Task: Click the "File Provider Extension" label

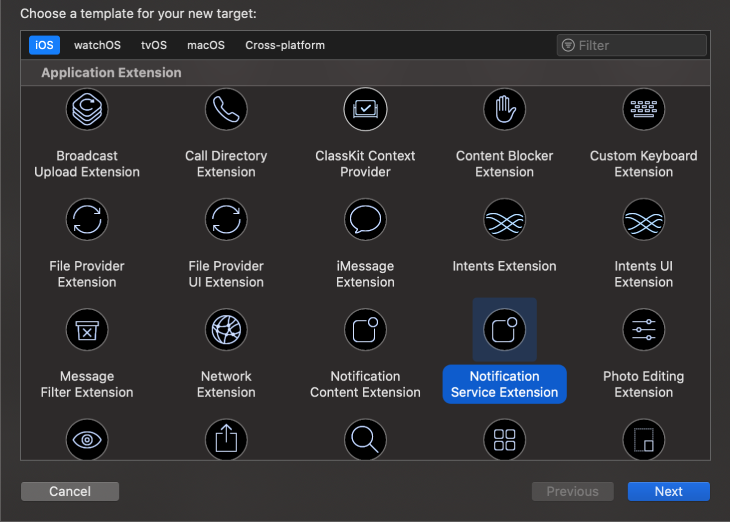Action: pos(87,274)
